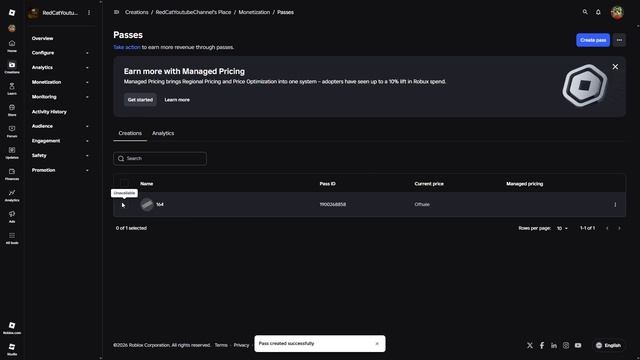Image resolution: width=640 pixels, height=360 pixels.
Task: Click the 'Pass ID' column header
Action: pos(327,184)
